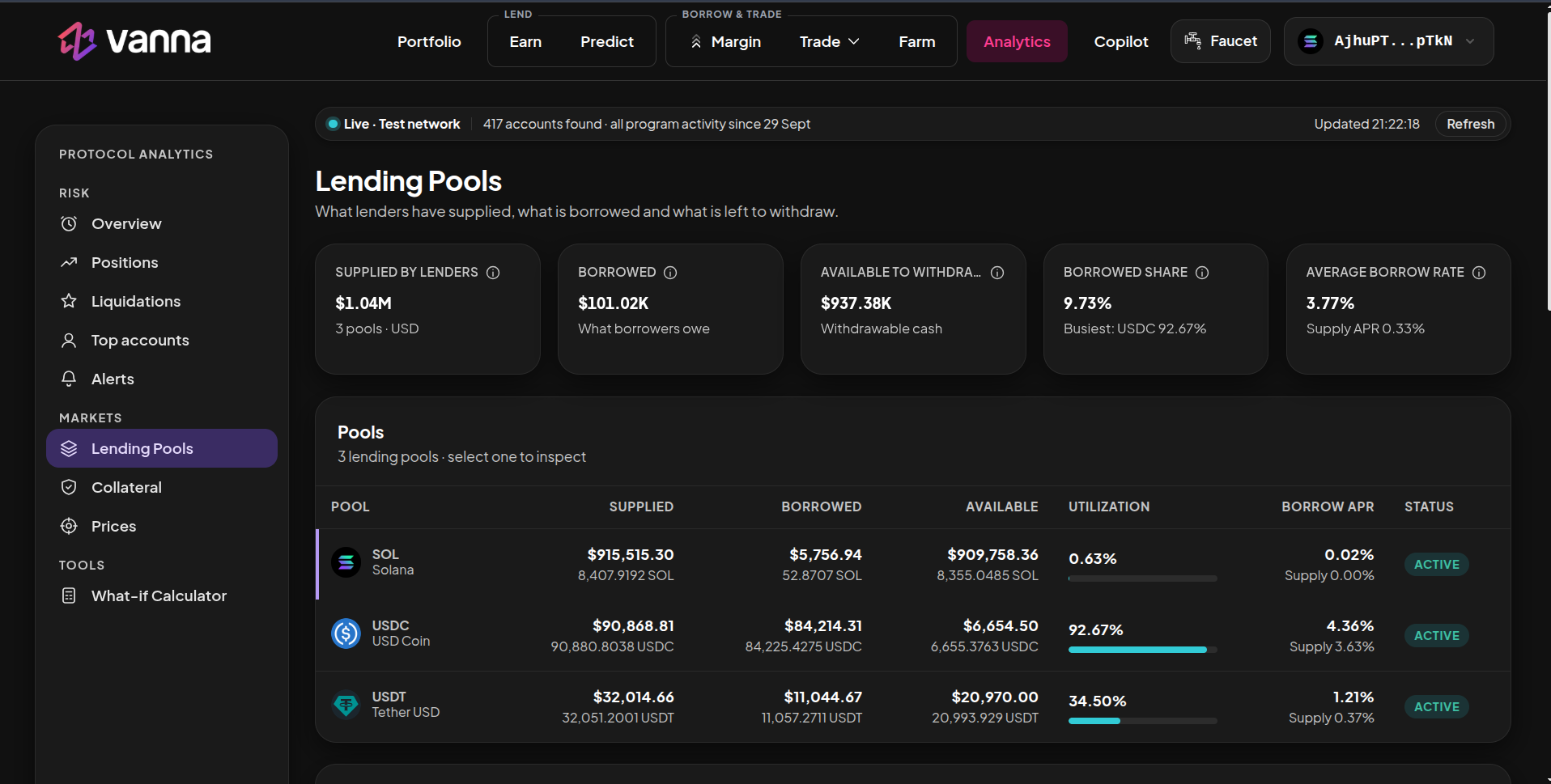Click the Solana token icon in SOL row
Image resolution: width=1551 pixels, height=784 pixels.
click(346, 562)
